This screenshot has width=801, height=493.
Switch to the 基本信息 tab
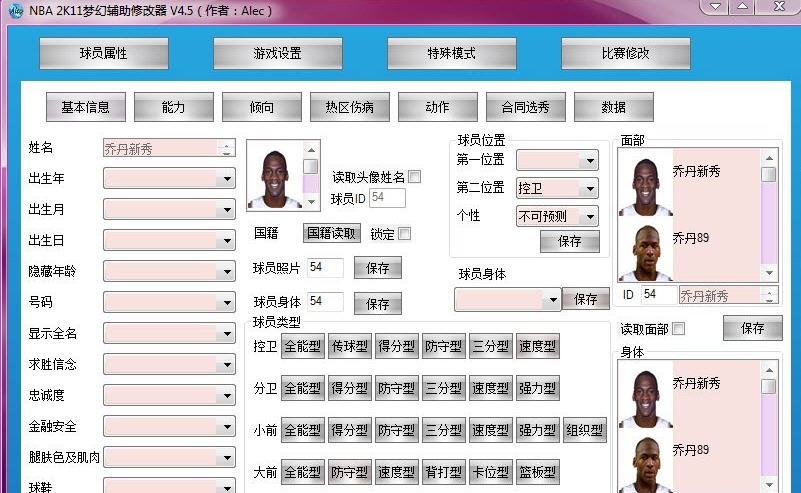click(x=86, y=107)
